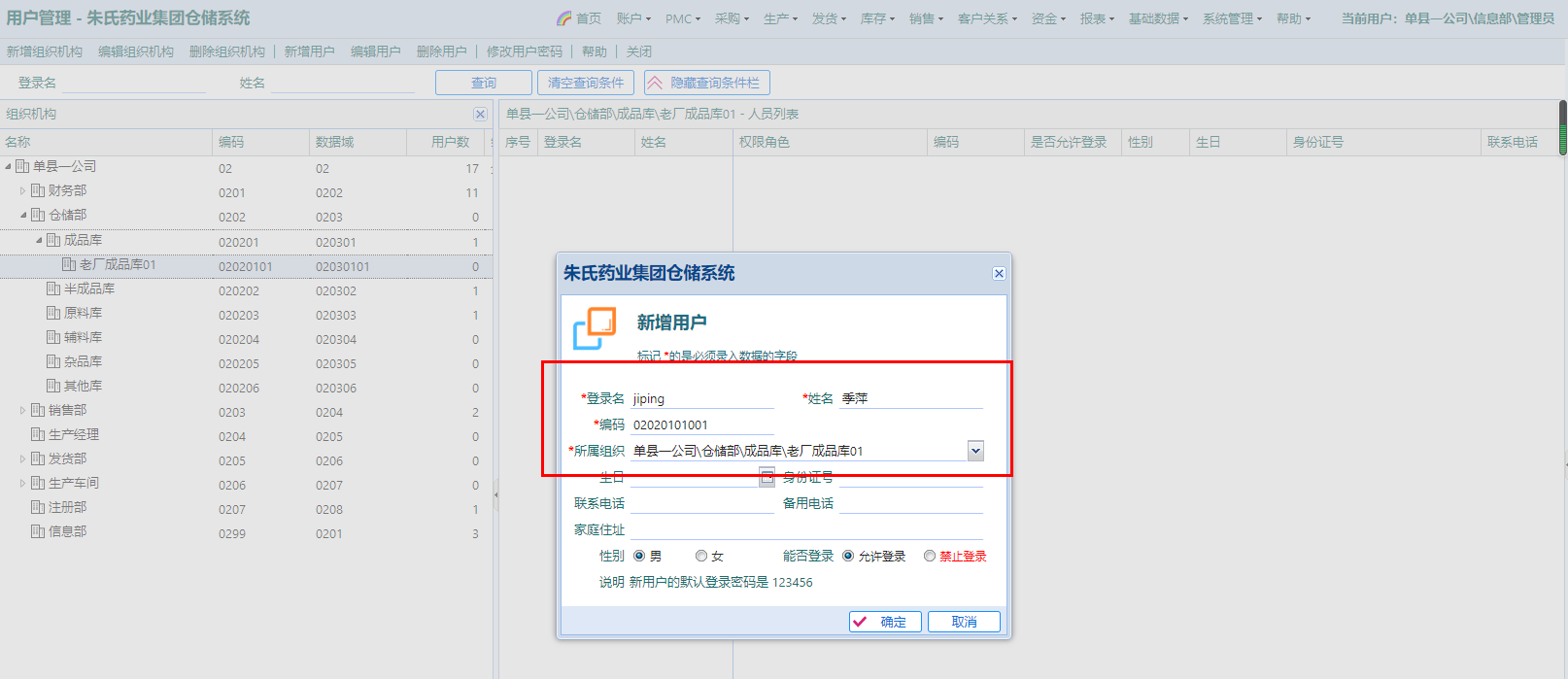Open the 库存 menu
Viewport: 1568px width, 679px height.
tap(877, 18)
